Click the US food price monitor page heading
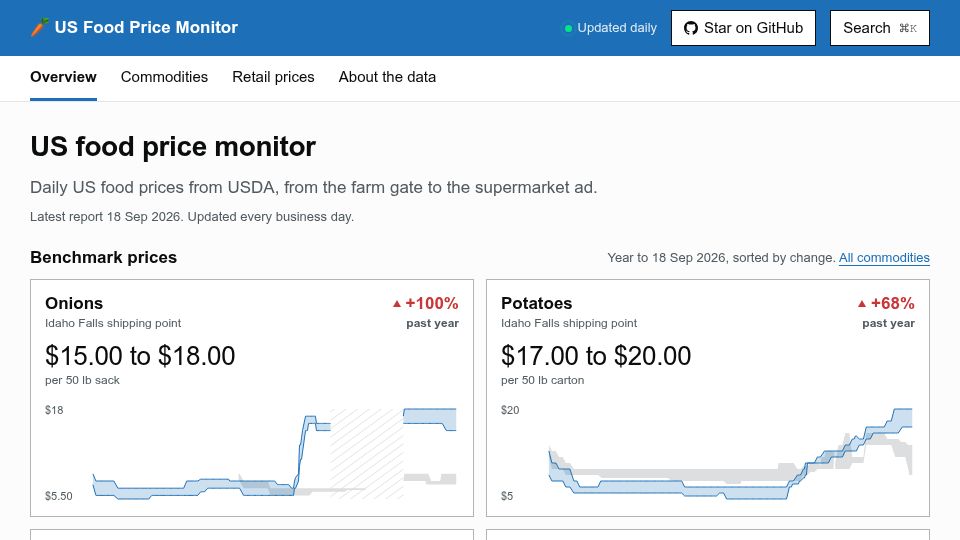The width and height of the screenshot is (960, 540). 173,147
